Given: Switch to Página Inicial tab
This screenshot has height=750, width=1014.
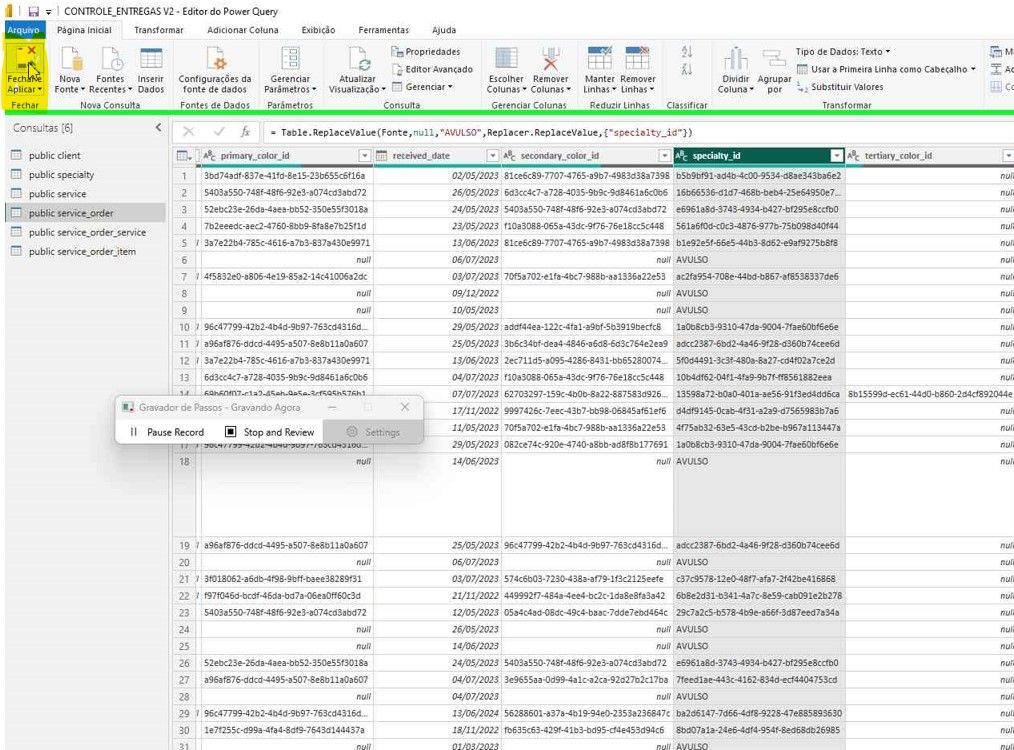Looking at the screenshot, I should (x=84, y=30).
